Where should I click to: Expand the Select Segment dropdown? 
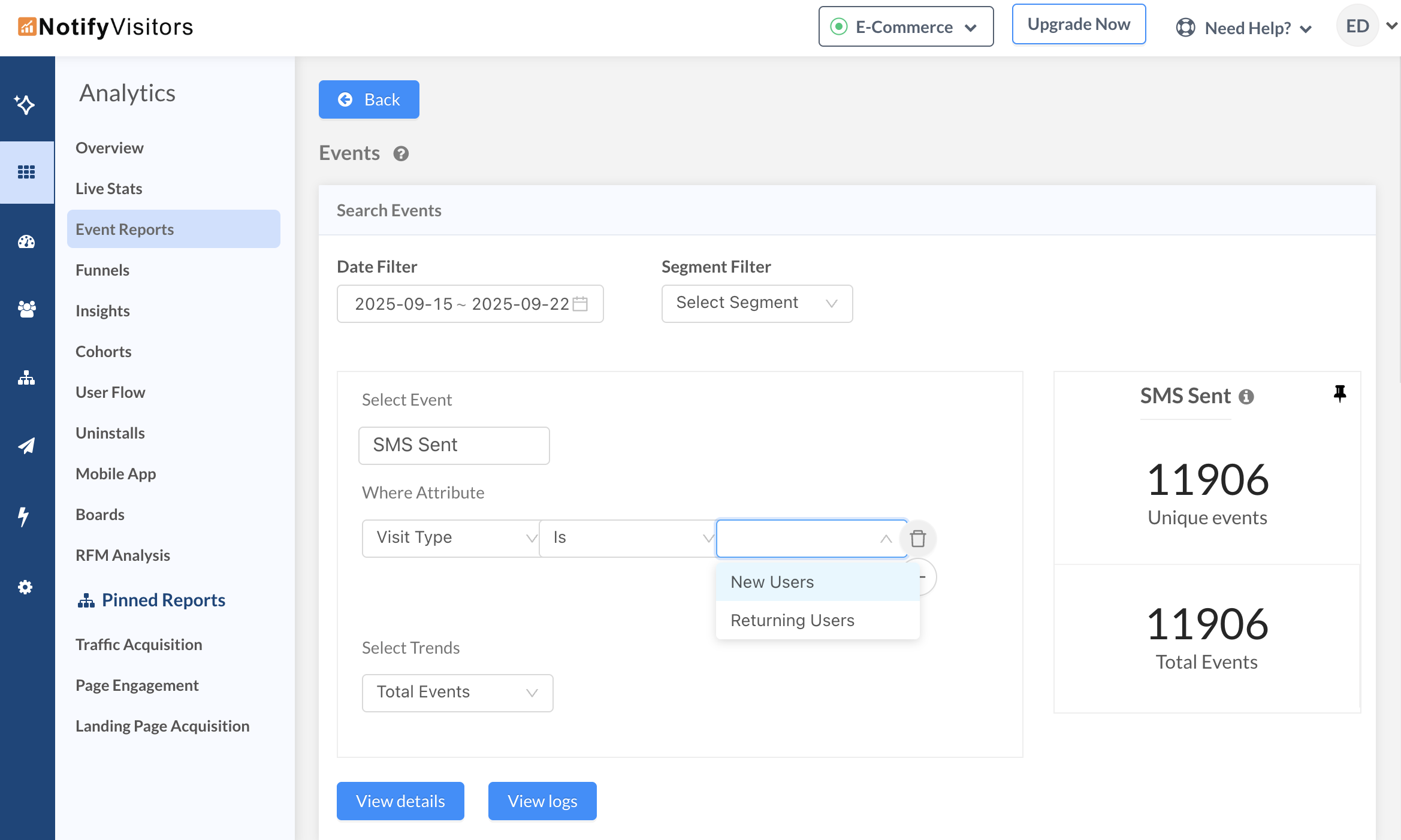[x=756, y=304]
